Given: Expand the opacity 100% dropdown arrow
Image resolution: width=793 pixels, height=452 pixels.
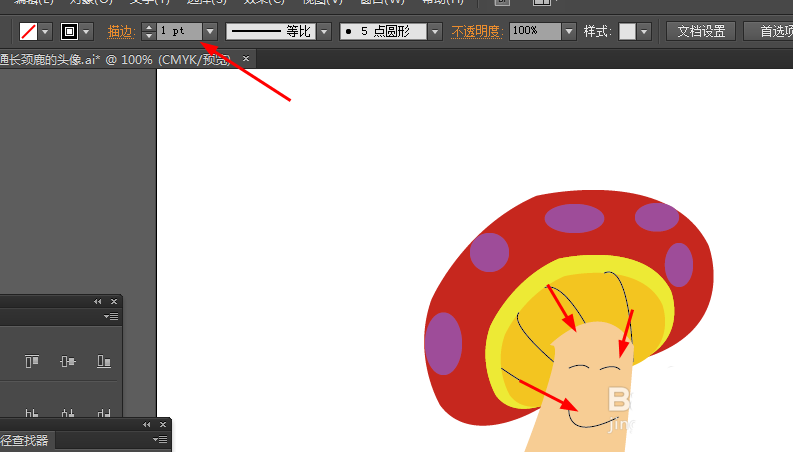Looking at the screenshot, I should 569,31.
